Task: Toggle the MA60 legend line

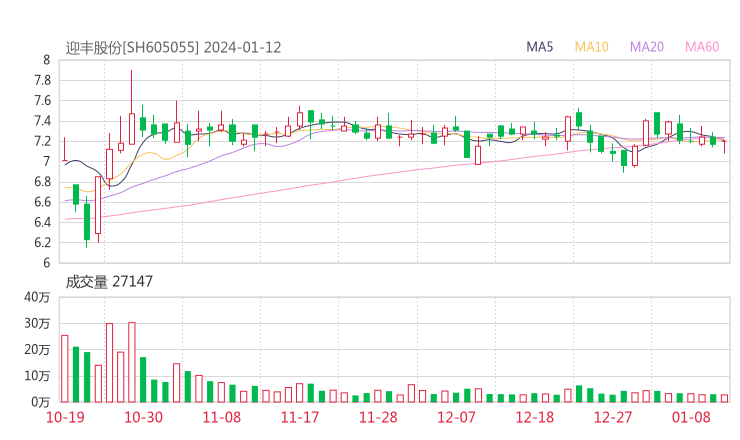Action: click(x=702, y=47)
